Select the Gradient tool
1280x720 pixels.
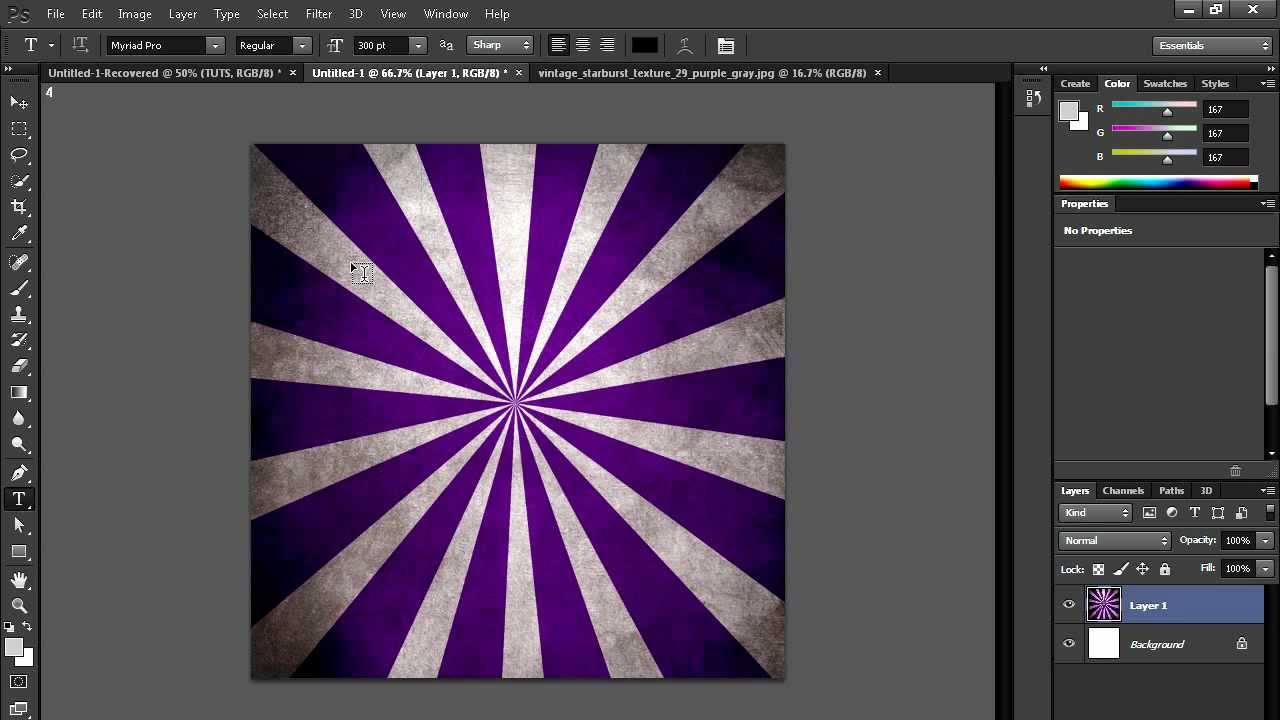click(x=19, y=392)
